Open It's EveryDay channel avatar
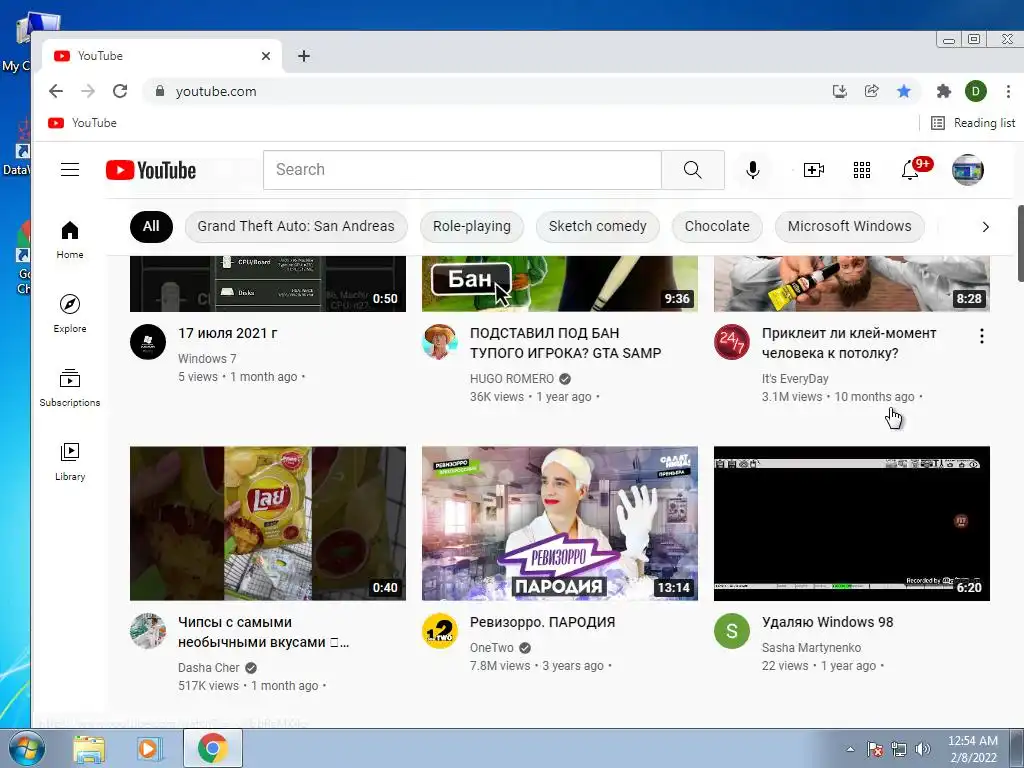1024x768 pixels. click(731, 342)
